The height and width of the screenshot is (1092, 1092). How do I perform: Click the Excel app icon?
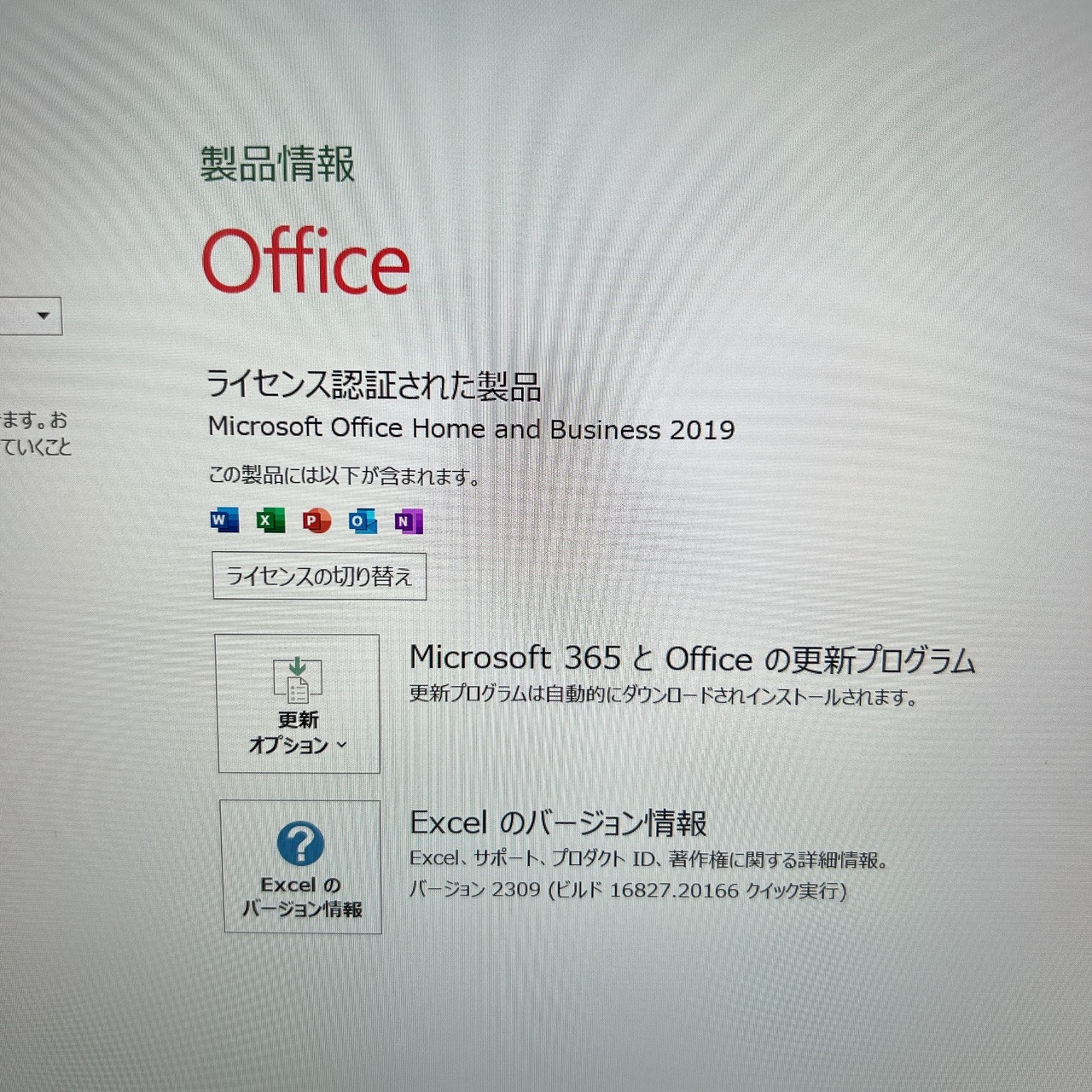point(270,520)
